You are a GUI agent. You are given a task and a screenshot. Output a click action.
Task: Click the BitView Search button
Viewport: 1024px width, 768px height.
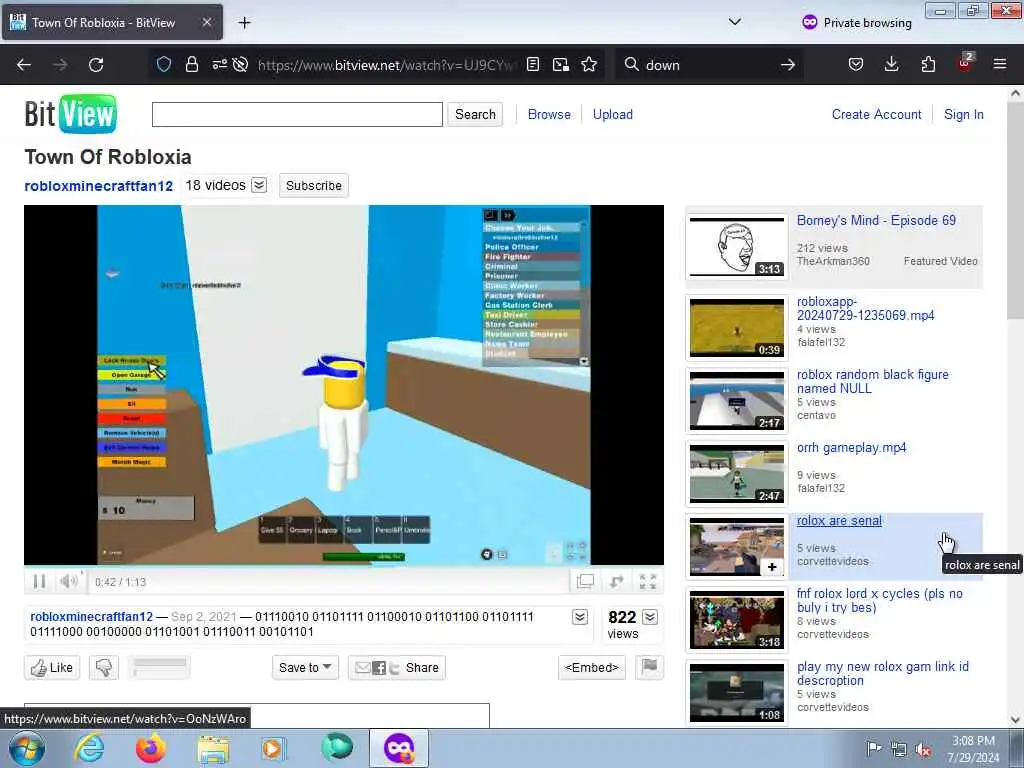pyautogui.click(x=475, y=114)
